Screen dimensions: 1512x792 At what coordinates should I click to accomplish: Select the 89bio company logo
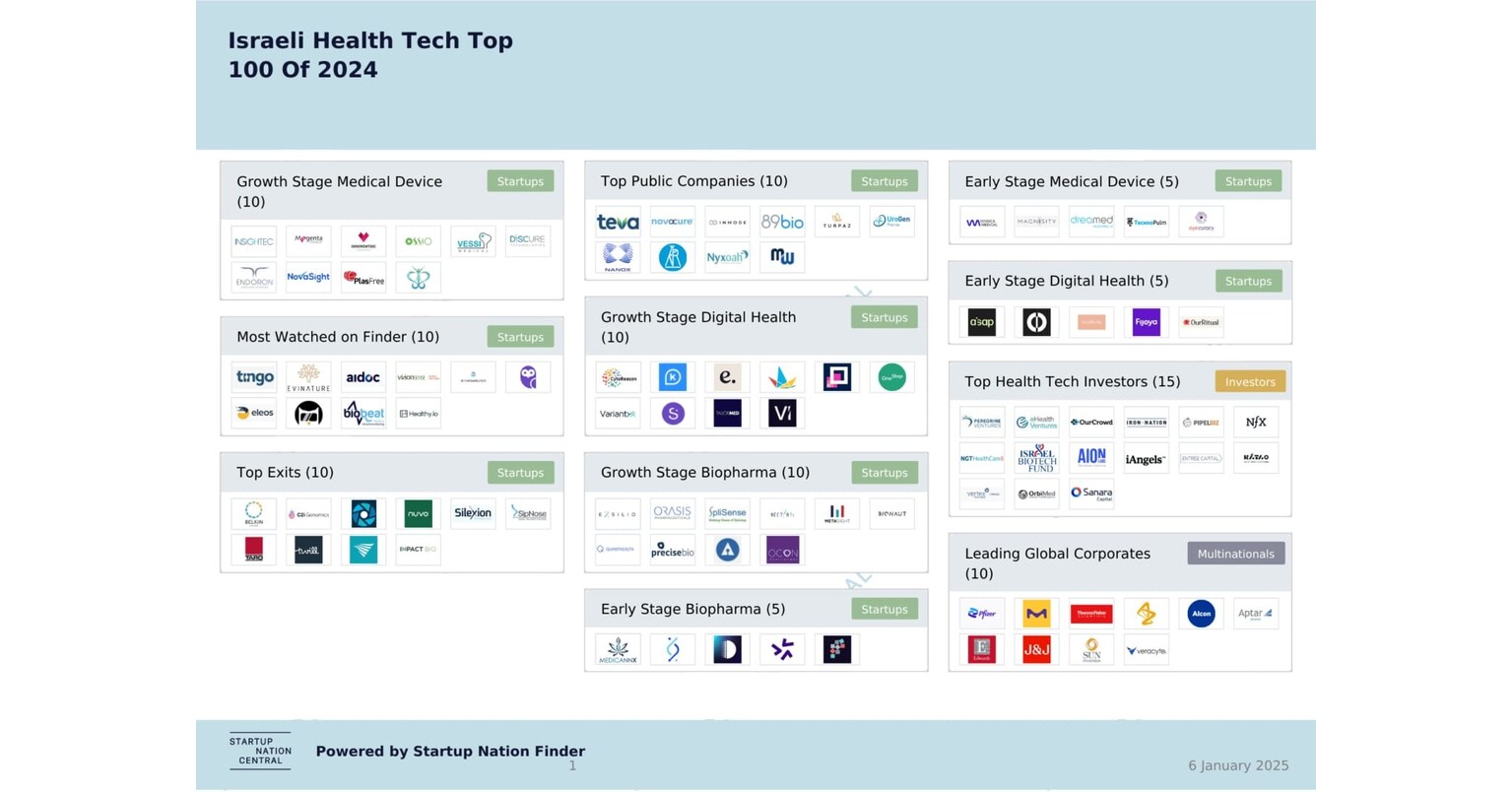click(782, 222)
